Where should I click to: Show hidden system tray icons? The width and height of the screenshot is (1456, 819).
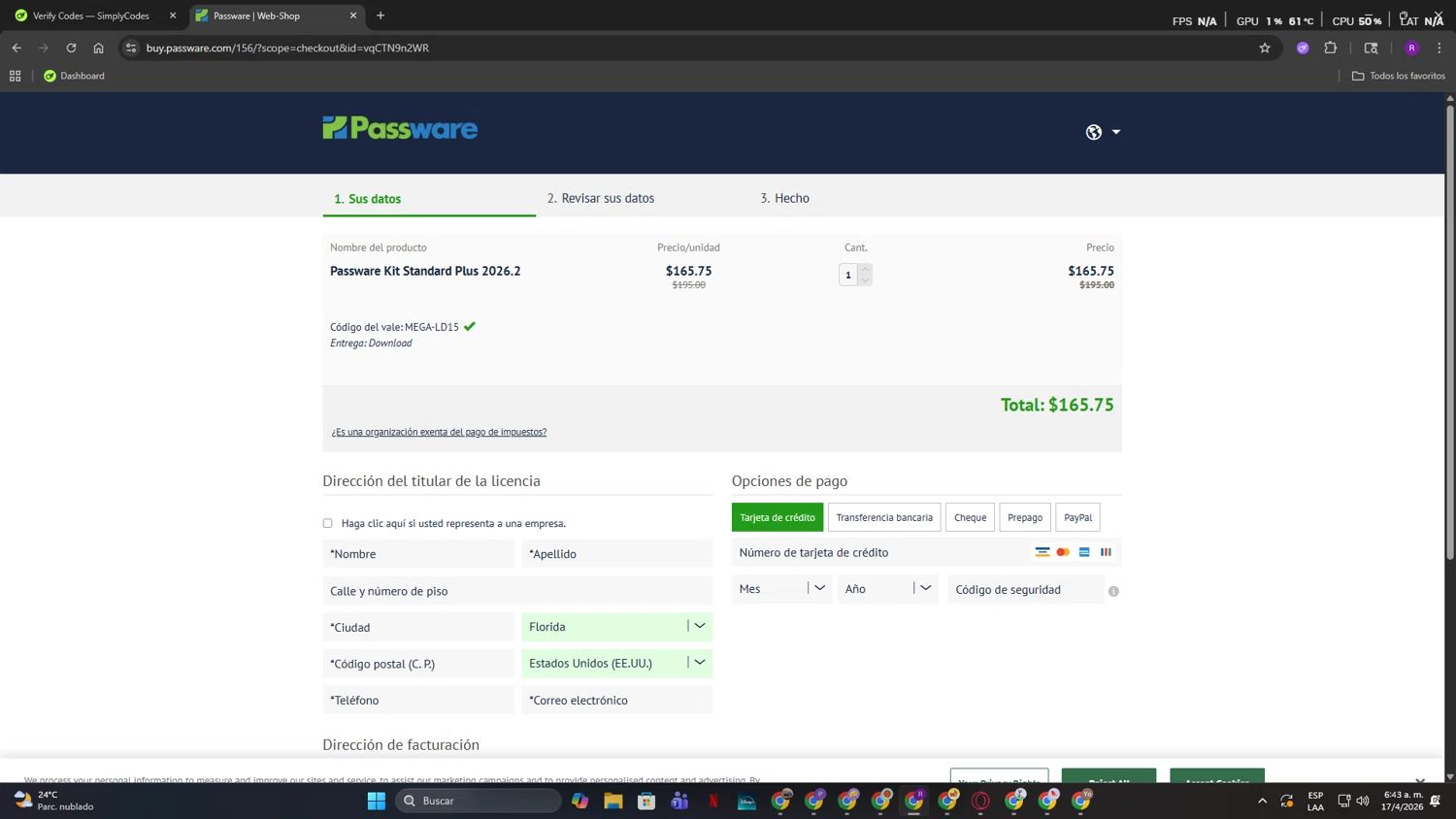[1262, 801]
